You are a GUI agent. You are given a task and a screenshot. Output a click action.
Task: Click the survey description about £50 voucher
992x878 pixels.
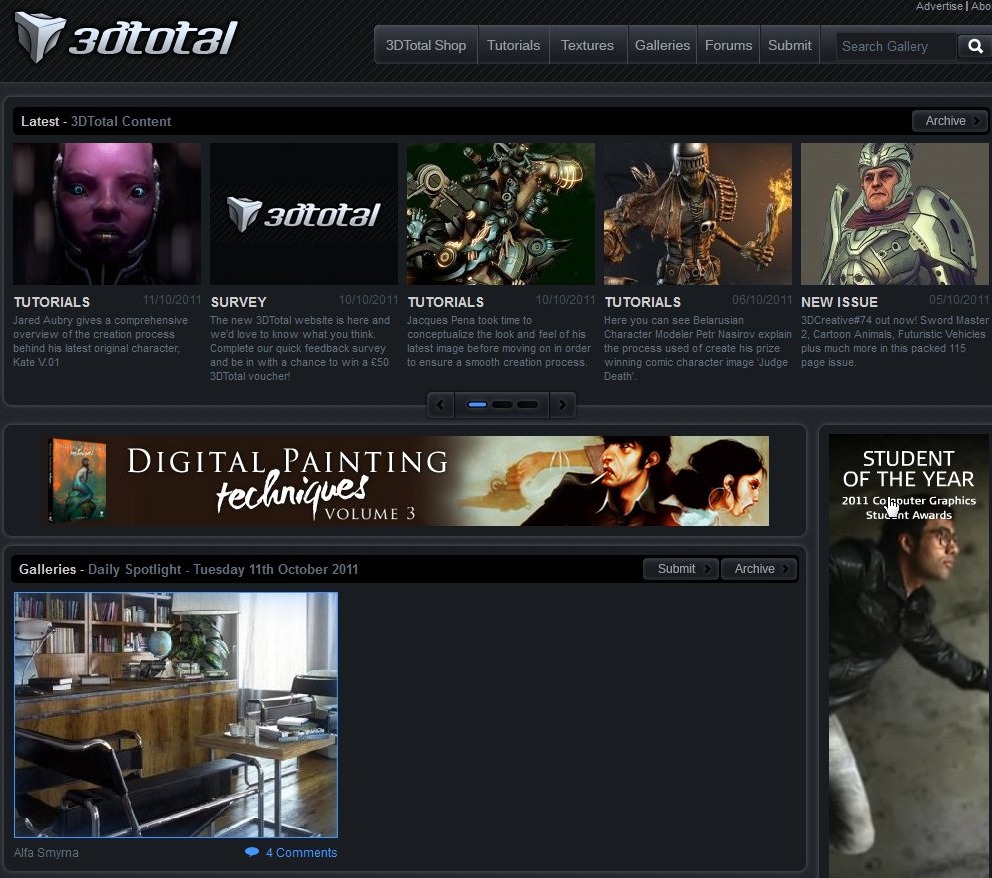pos(300,348)
